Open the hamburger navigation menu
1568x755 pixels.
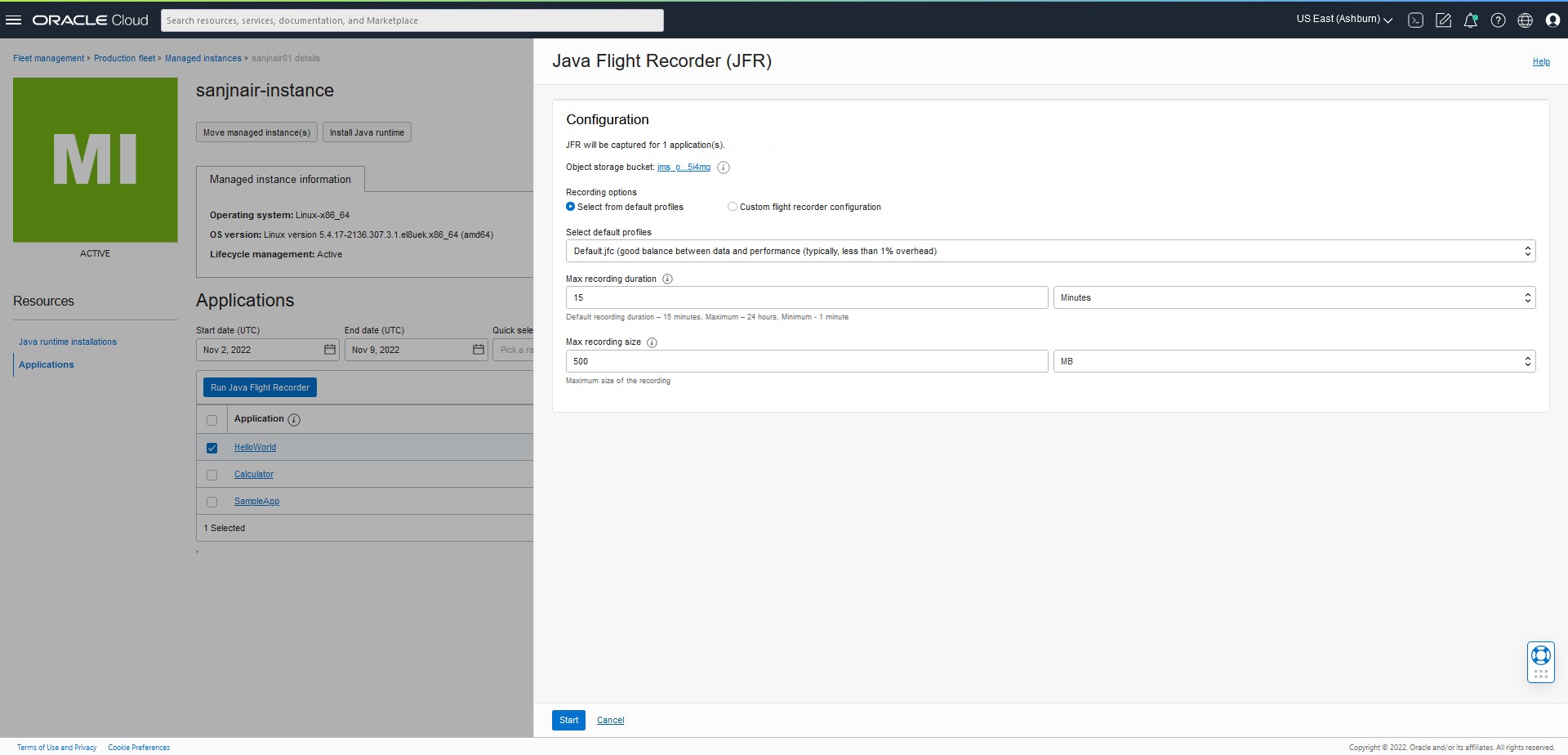[13, 20]
